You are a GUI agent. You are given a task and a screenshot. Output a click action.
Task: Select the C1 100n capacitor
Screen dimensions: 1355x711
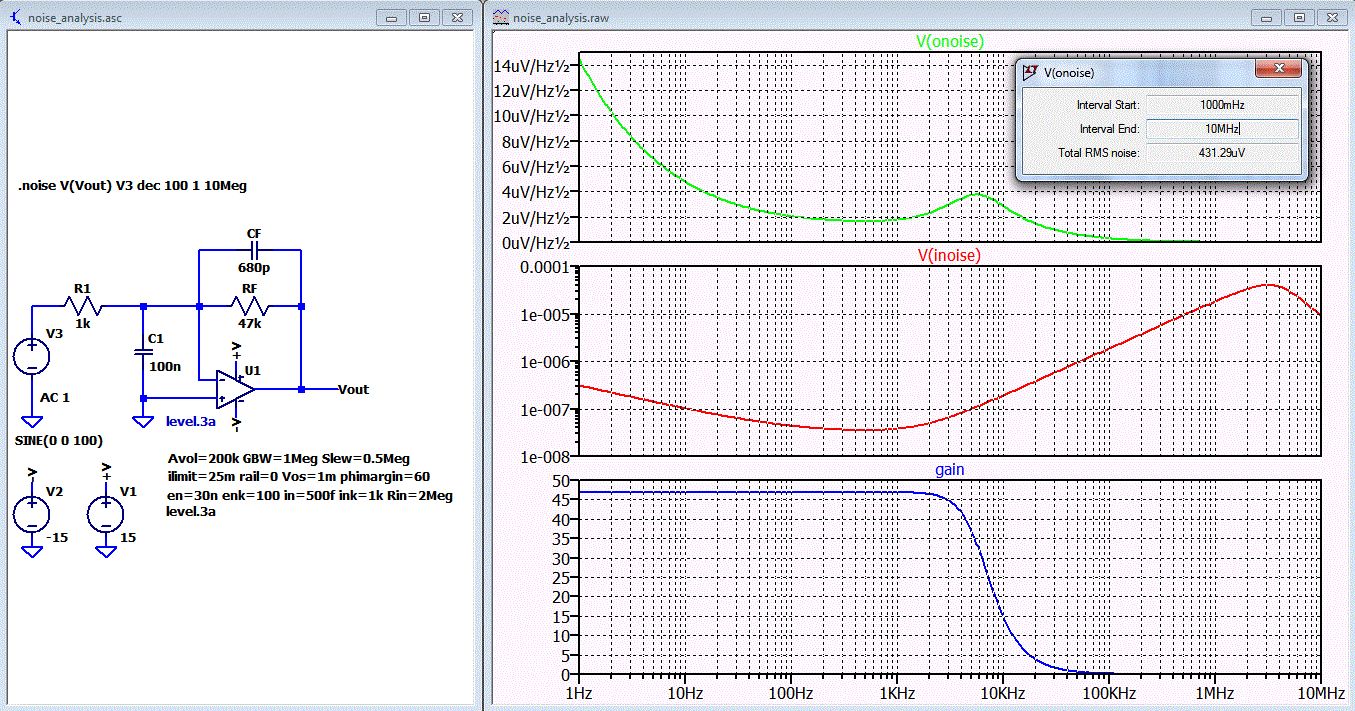click(x=144, y=352)
